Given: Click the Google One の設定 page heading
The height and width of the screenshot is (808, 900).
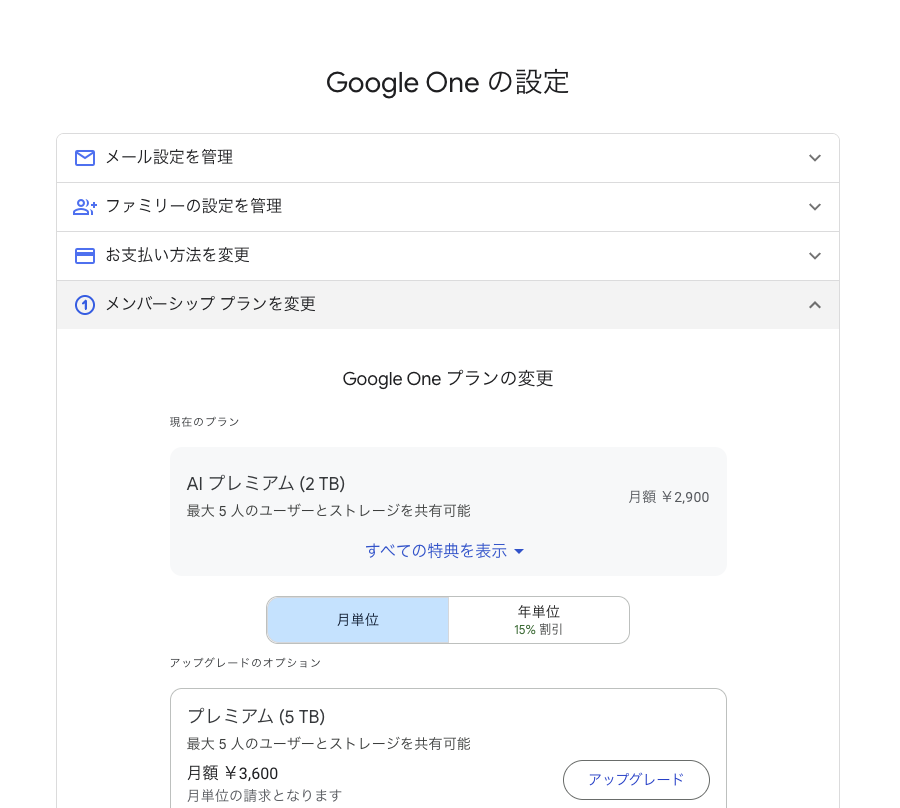Looking at the screenshot, I should tap(448, 82).
